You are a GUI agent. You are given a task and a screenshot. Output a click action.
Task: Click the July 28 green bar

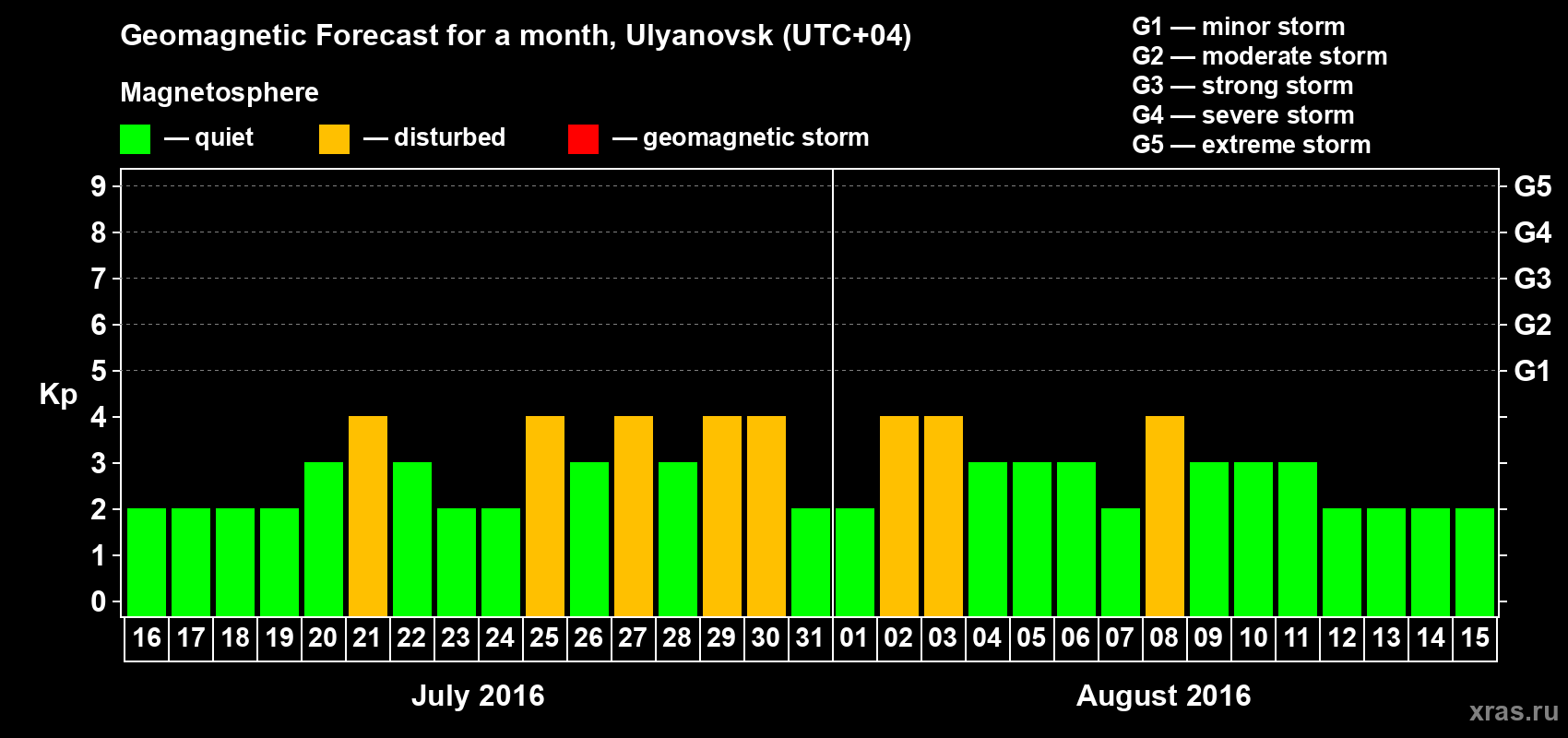pyautogui.click(x=678, y=539)
